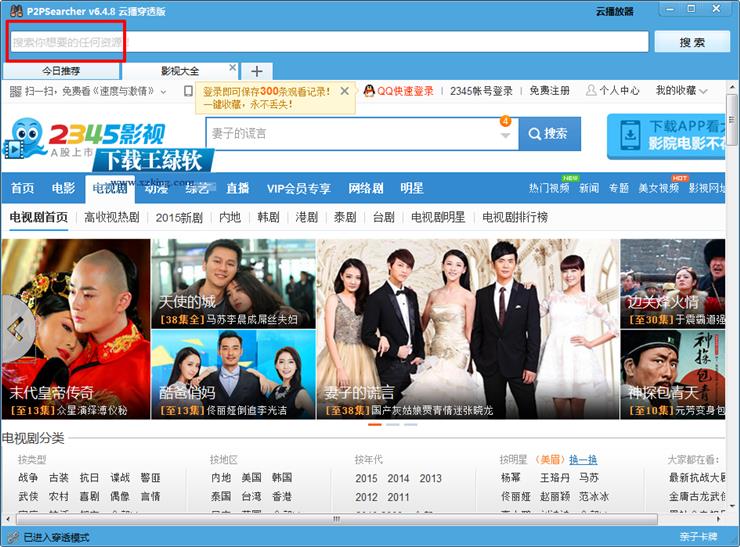The width and height of the screenshot is (740, 547).
Task: Filter by 战争 genre
Action: (x=28, y=478)
